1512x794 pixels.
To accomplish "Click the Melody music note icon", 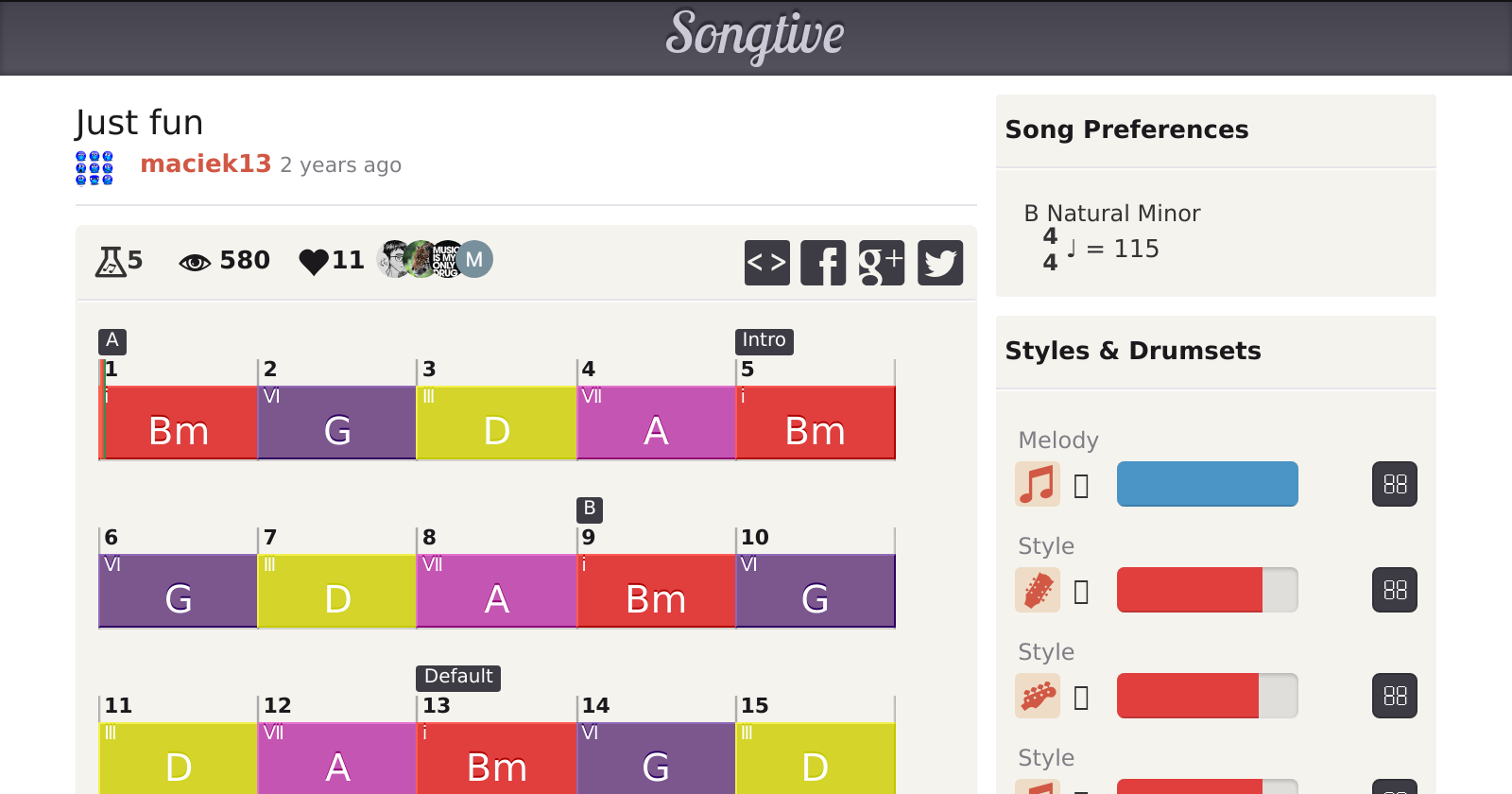I will pyautogui.click(x=1037, y=484).
